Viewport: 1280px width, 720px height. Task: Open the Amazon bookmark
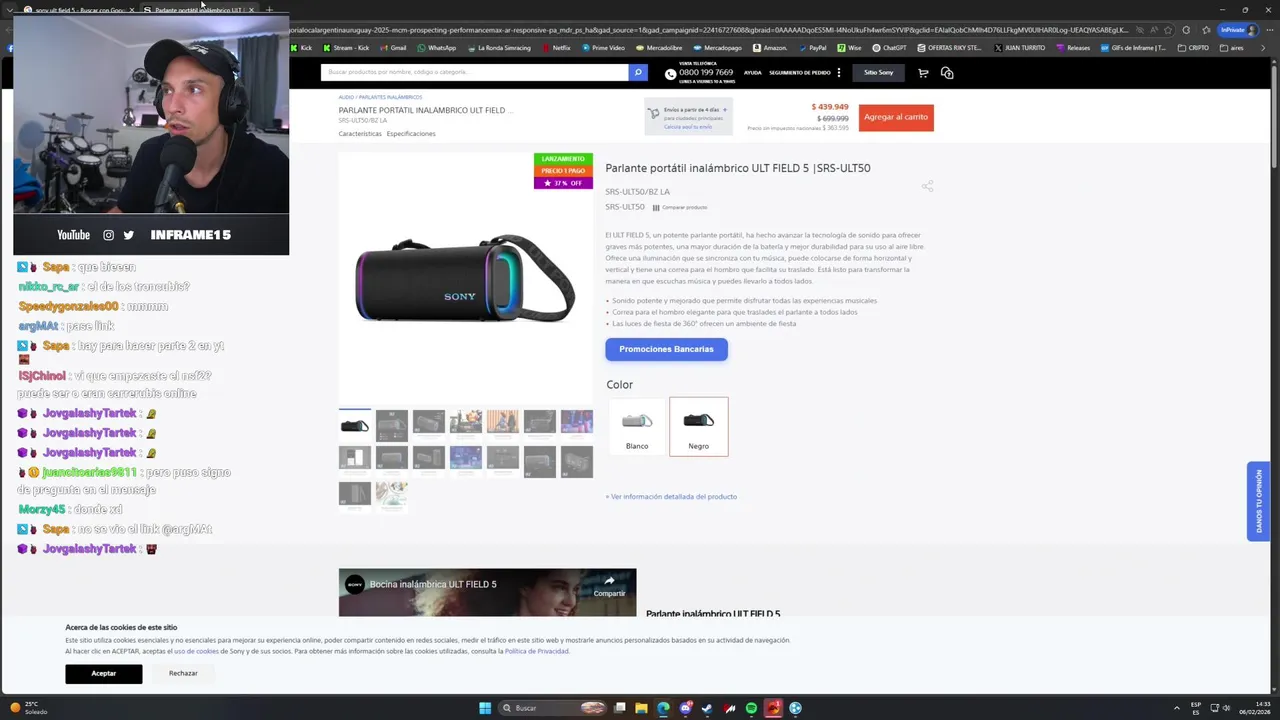pyautogui.click(x=770, y=48)
